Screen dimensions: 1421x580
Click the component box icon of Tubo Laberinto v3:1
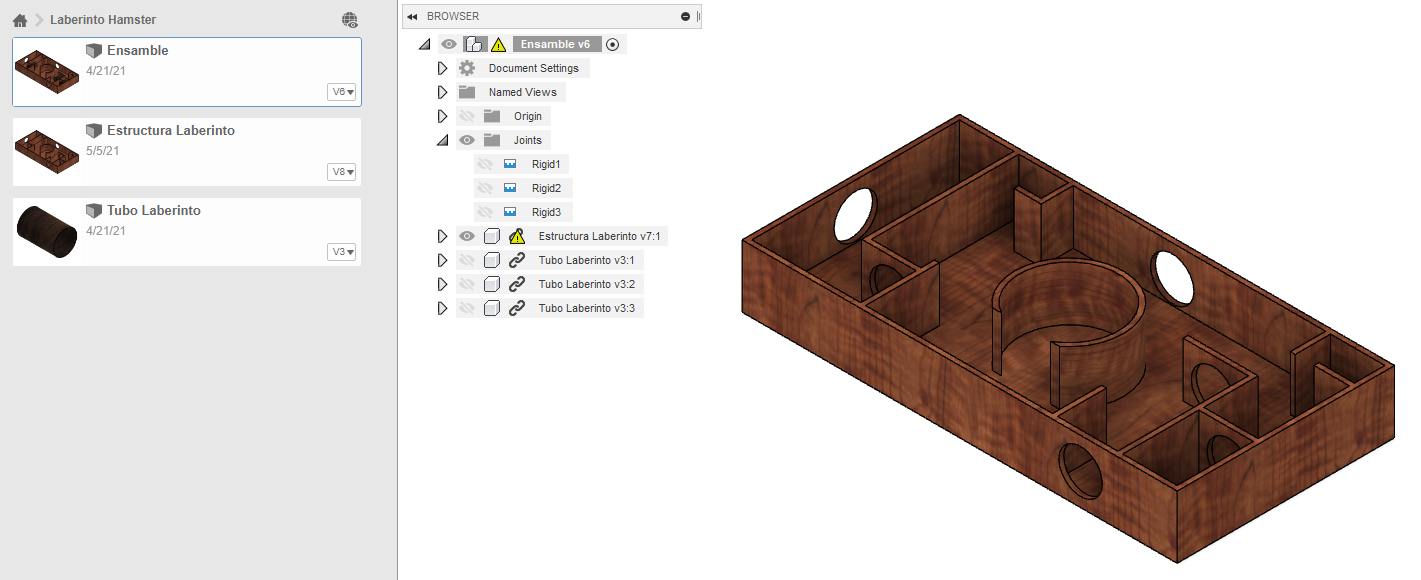492,260
